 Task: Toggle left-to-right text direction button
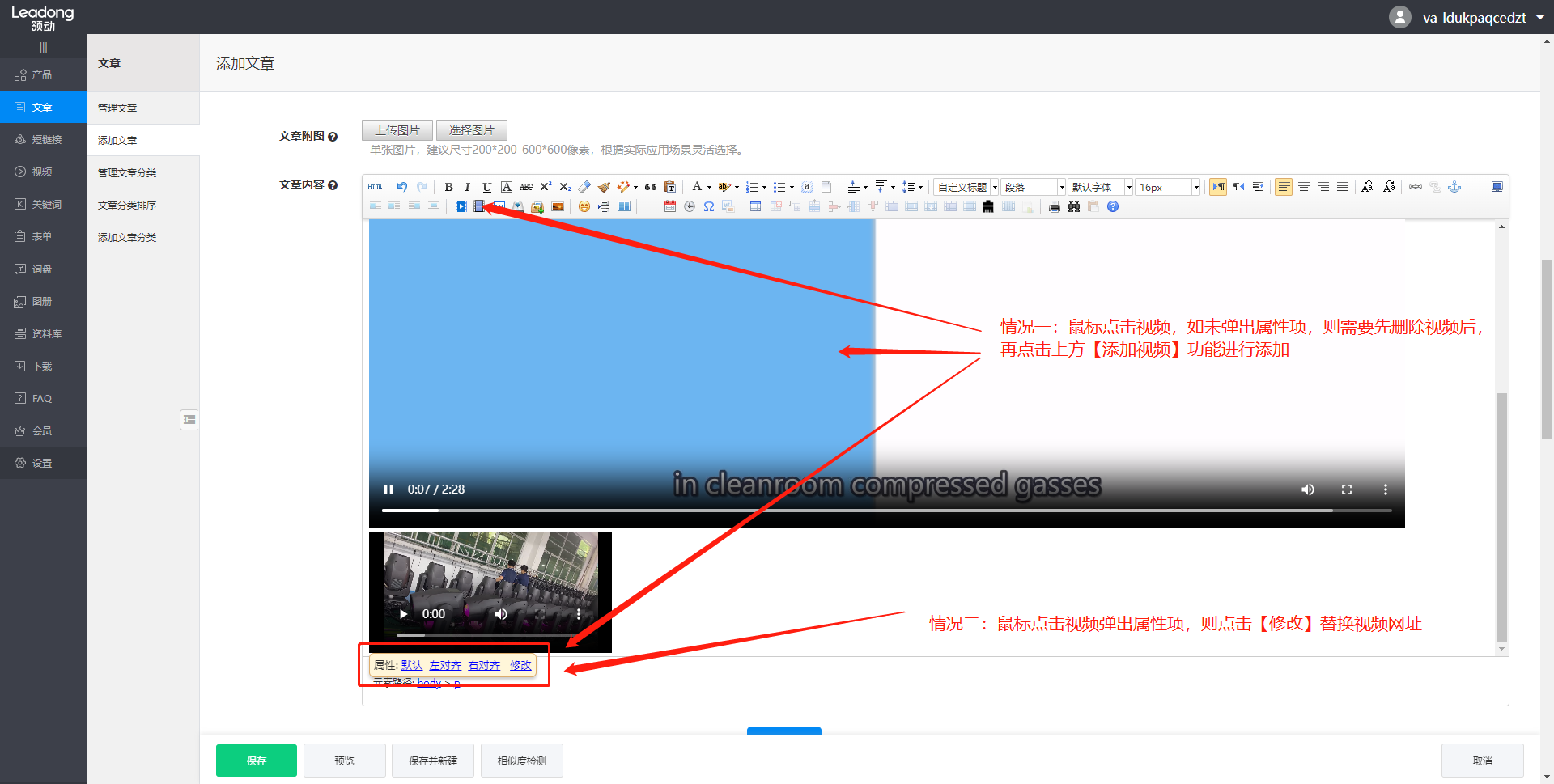point(1218,187)
